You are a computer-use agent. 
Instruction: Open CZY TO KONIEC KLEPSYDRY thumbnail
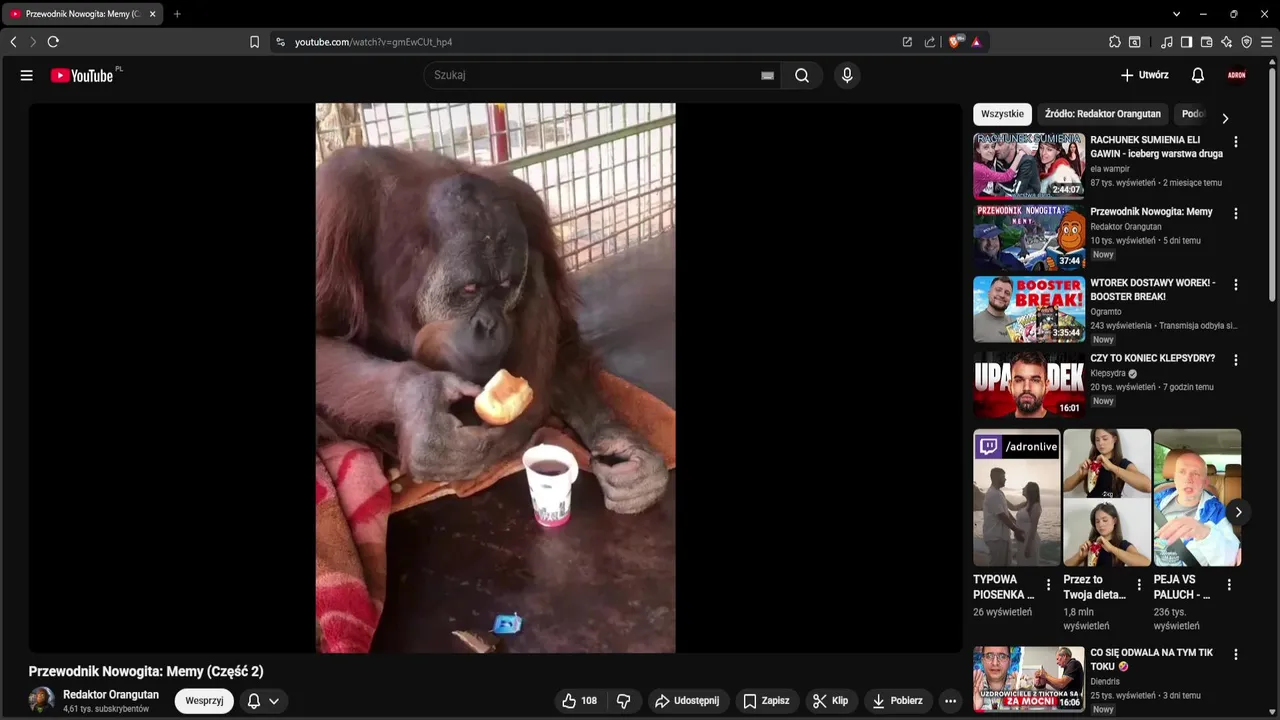pos(1029,385)
